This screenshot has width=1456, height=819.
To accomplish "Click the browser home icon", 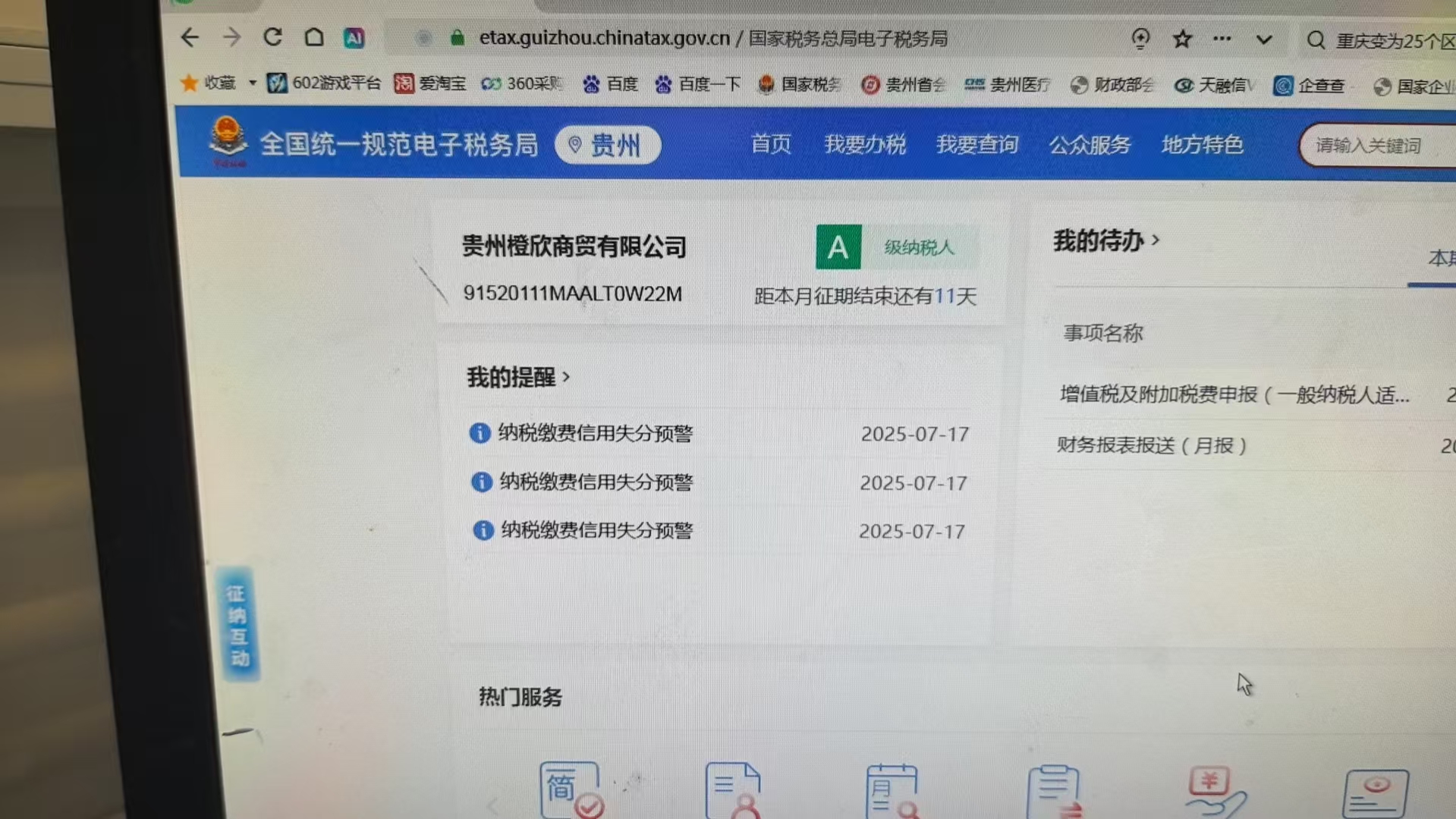I will pyautogui.click(x=314, y=37).
